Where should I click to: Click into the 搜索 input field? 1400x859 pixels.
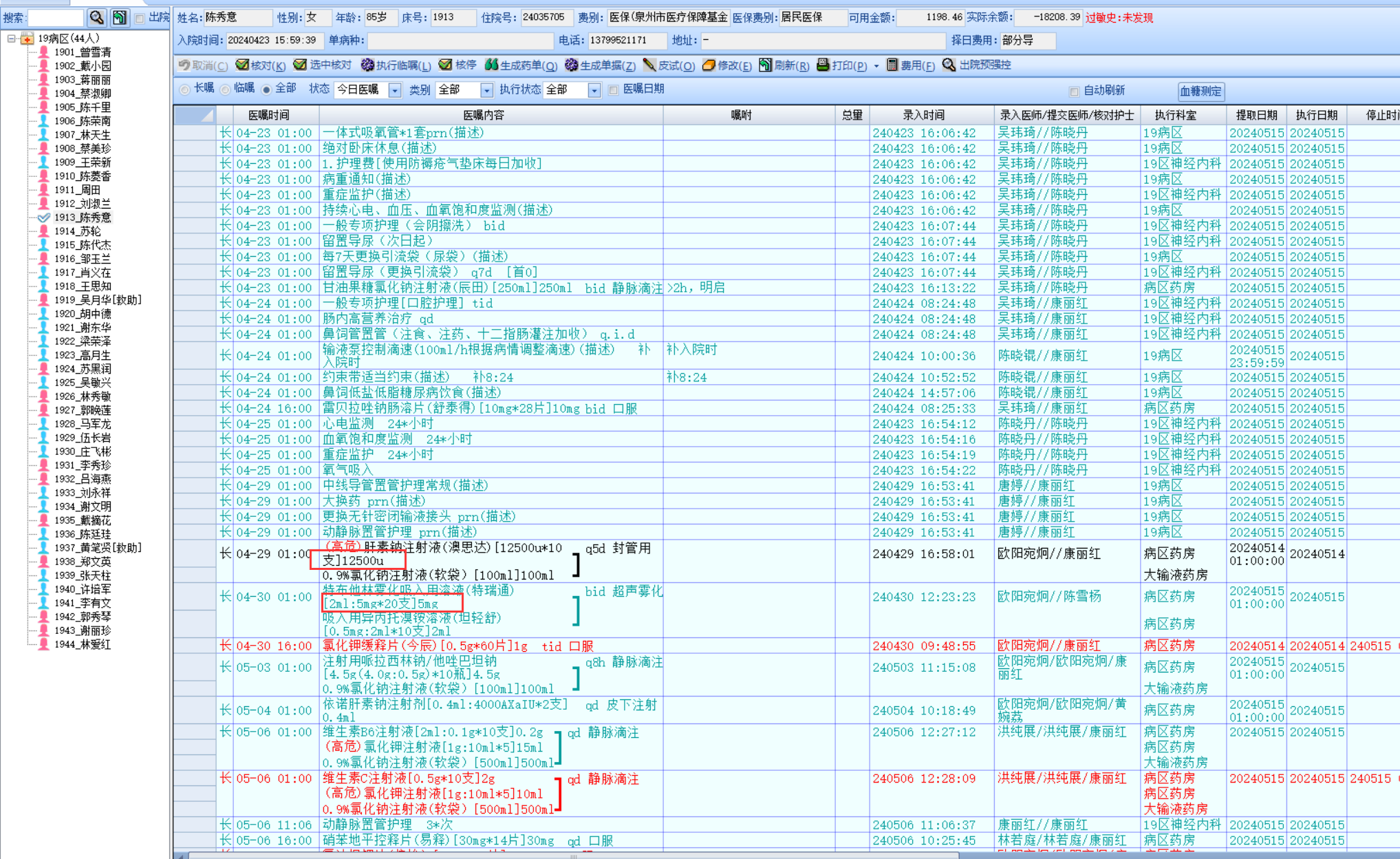coord(55,17)
